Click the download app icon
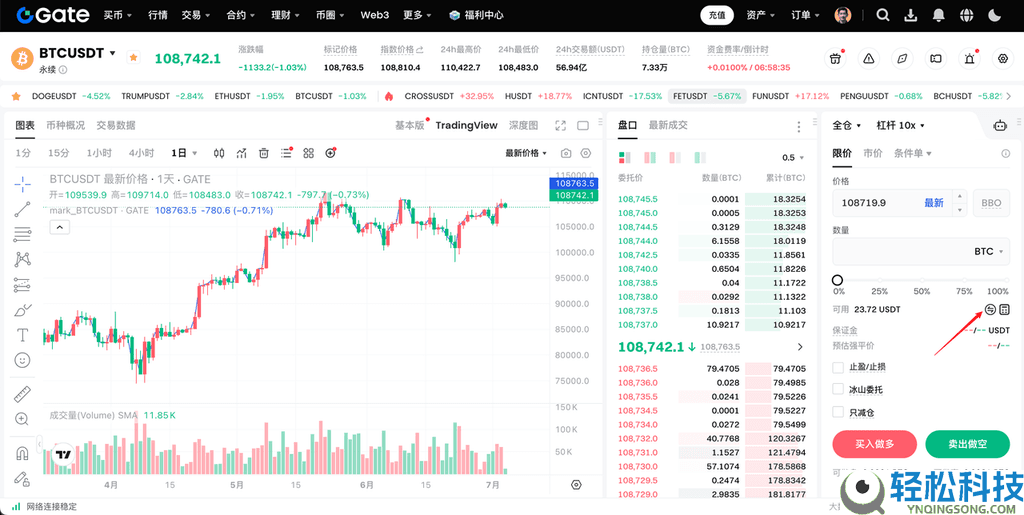 pyautogui.click(x=911, y=15)
